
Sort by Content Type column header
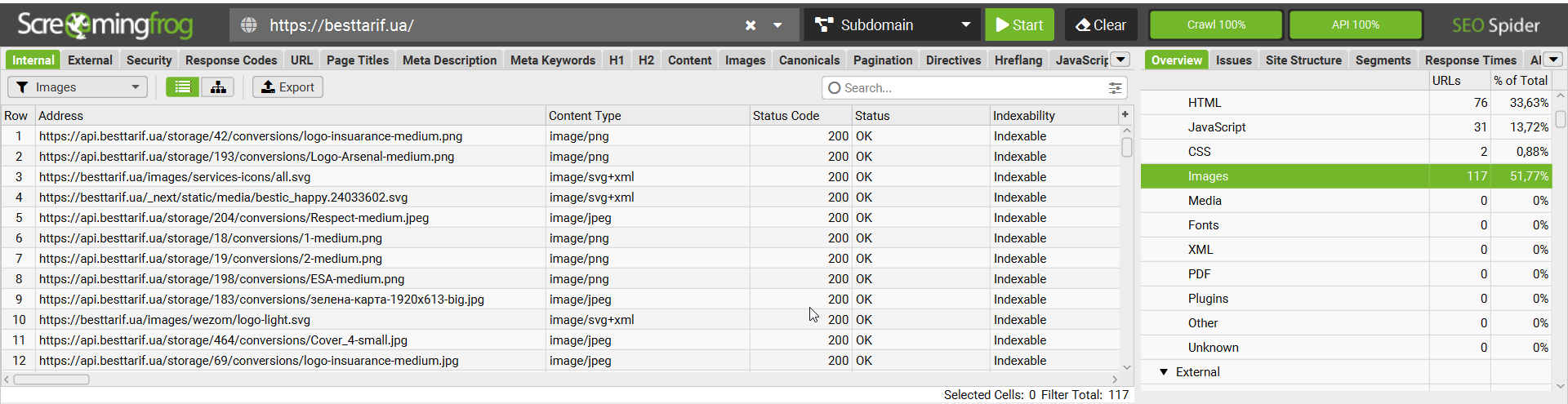tap(648, 115)
